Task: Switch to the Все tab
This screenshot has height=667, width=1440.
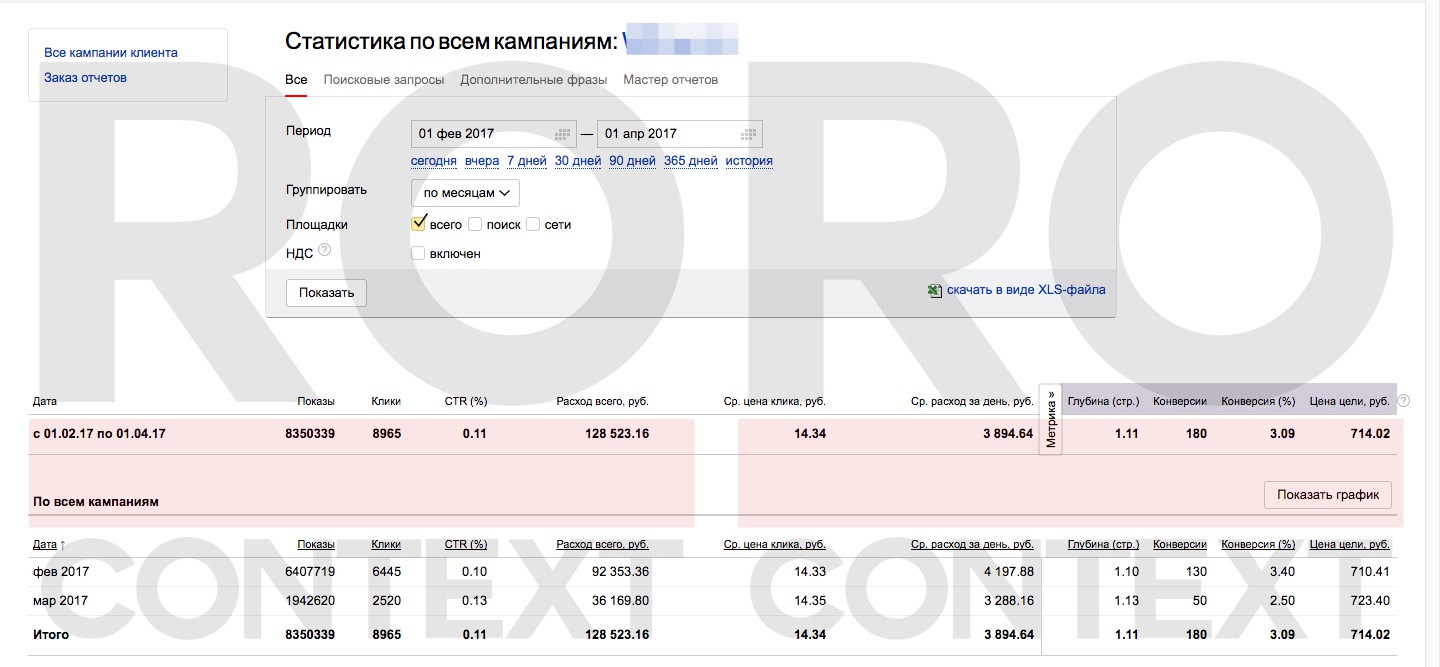Action: click(x=296, y=80)
